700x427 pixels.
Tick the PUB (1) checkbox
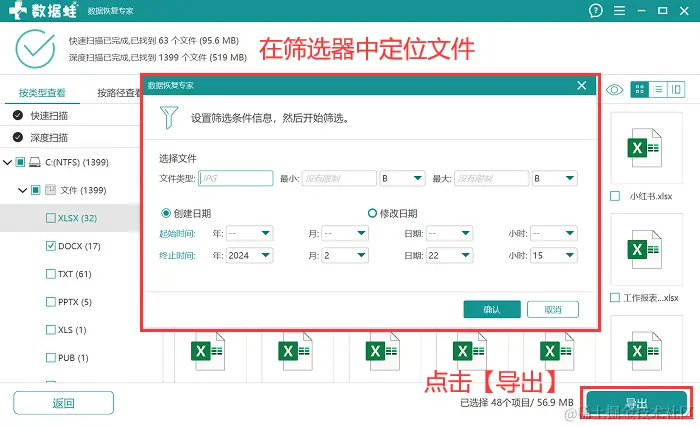(50, 358)
